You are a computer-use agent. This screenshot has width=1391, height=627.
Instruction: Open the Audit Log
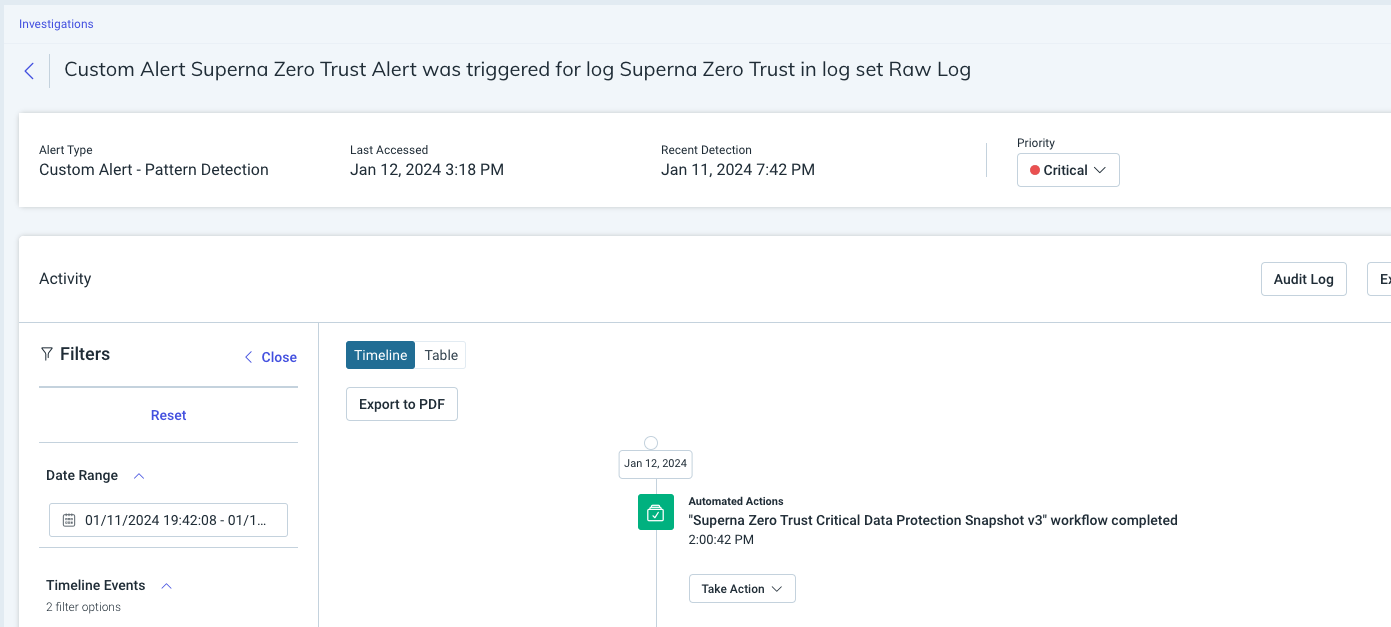tap(1303, 278)
